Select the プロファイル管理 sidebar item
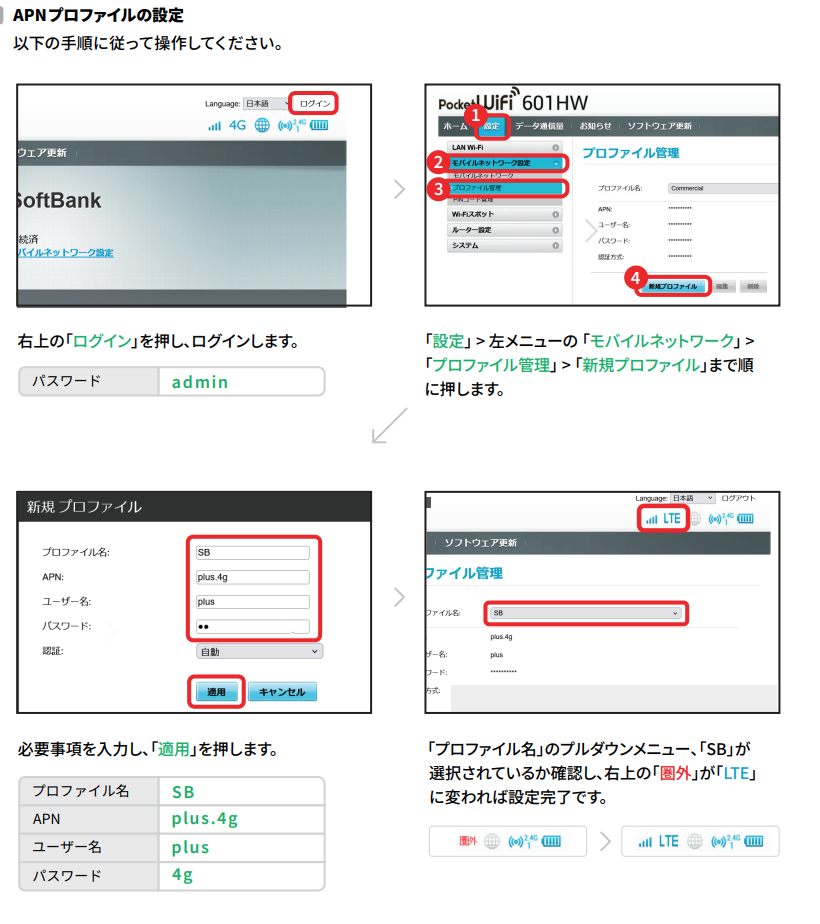 [x=505, y=188]
